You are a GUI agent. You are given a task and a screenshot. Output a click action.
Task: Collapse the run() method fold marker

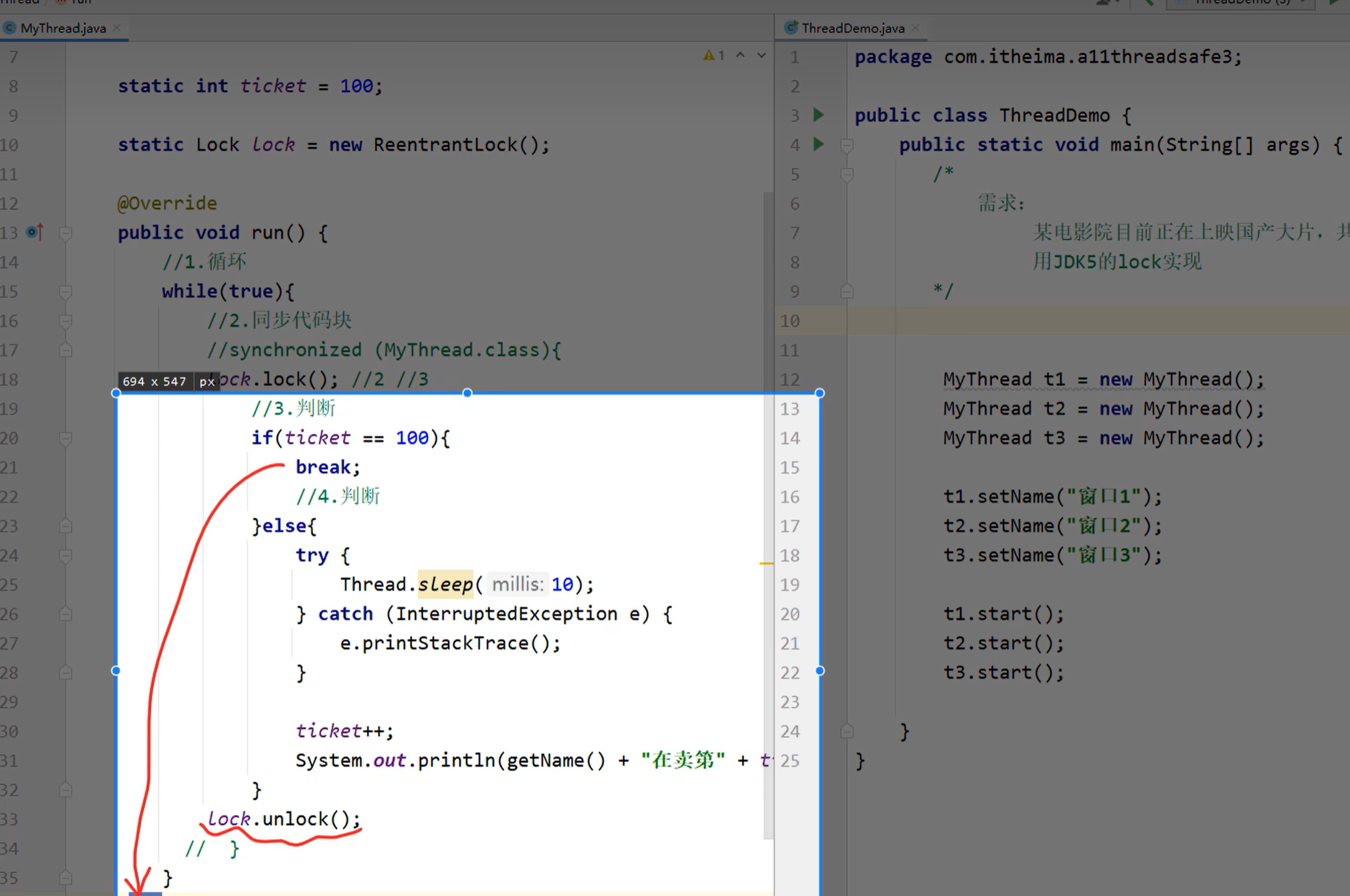[65, 233]
